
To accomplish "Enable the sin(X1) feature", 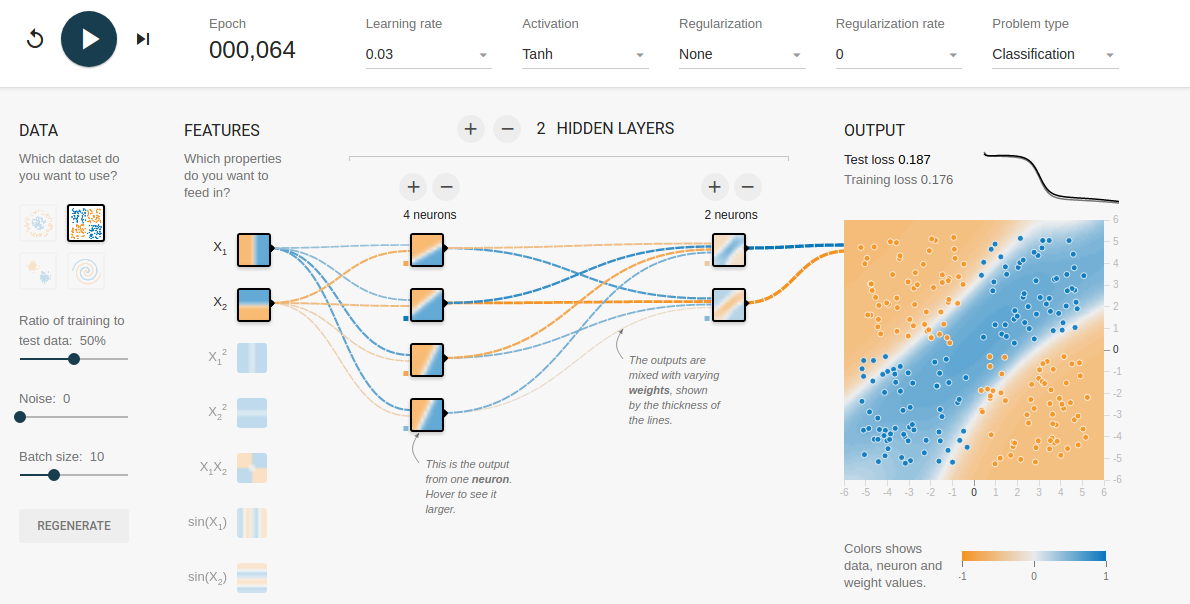I will coord(252,522).
